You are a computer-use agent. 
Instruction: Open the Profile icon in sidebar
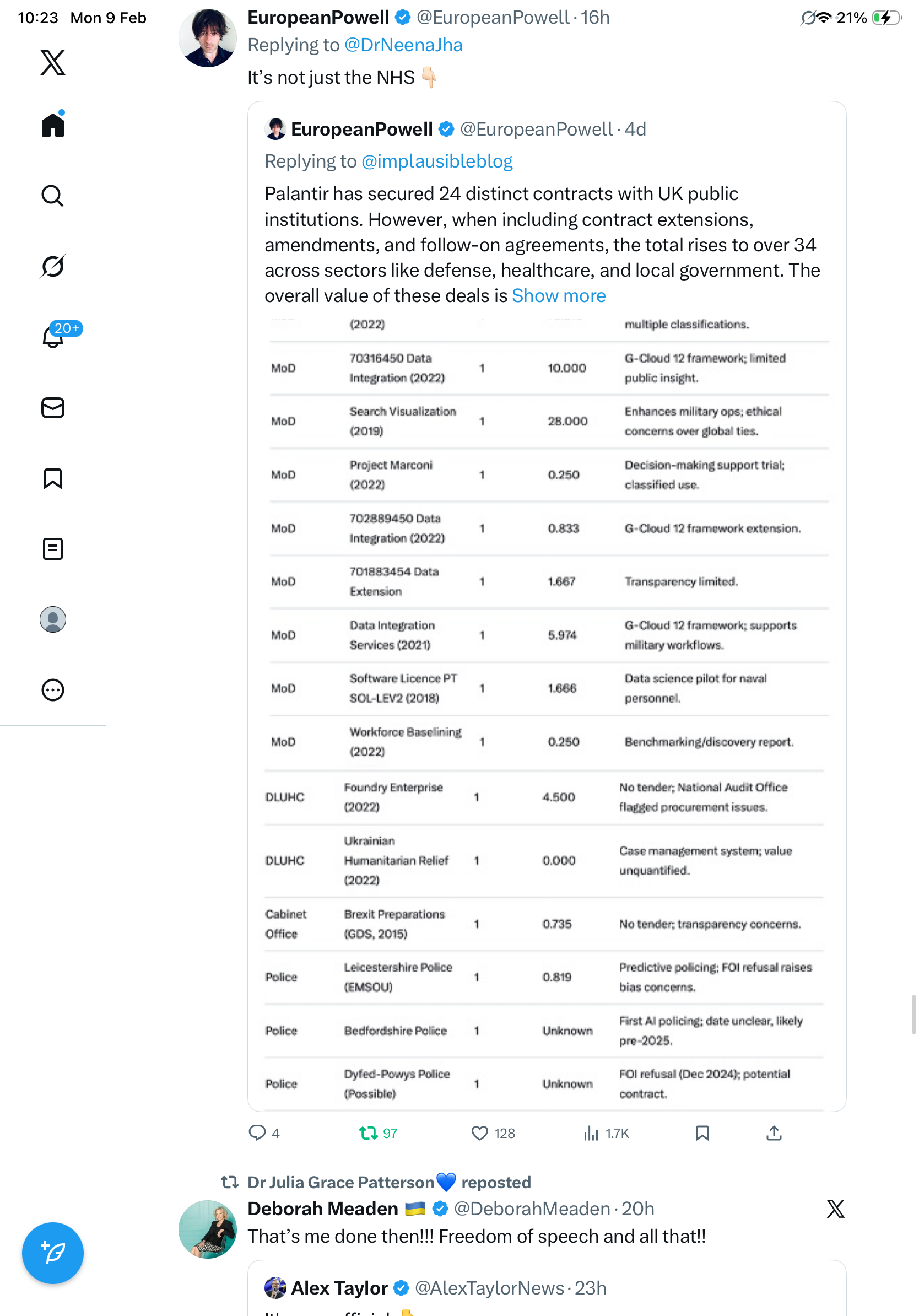(x=53, y=619)
